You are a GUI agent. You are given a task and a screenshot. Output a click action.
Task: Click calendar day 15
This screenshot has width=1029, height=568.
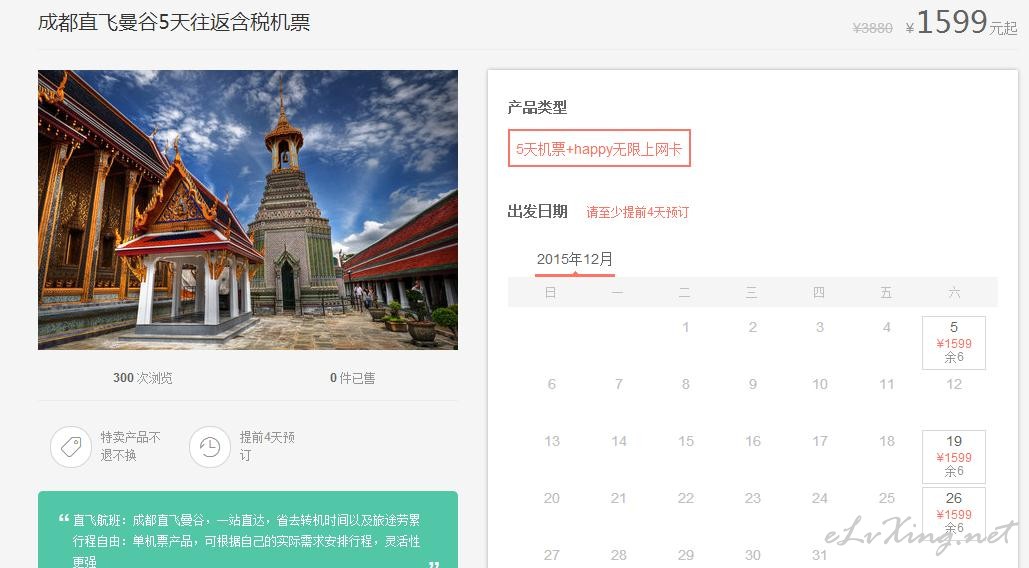coord(686,441)
